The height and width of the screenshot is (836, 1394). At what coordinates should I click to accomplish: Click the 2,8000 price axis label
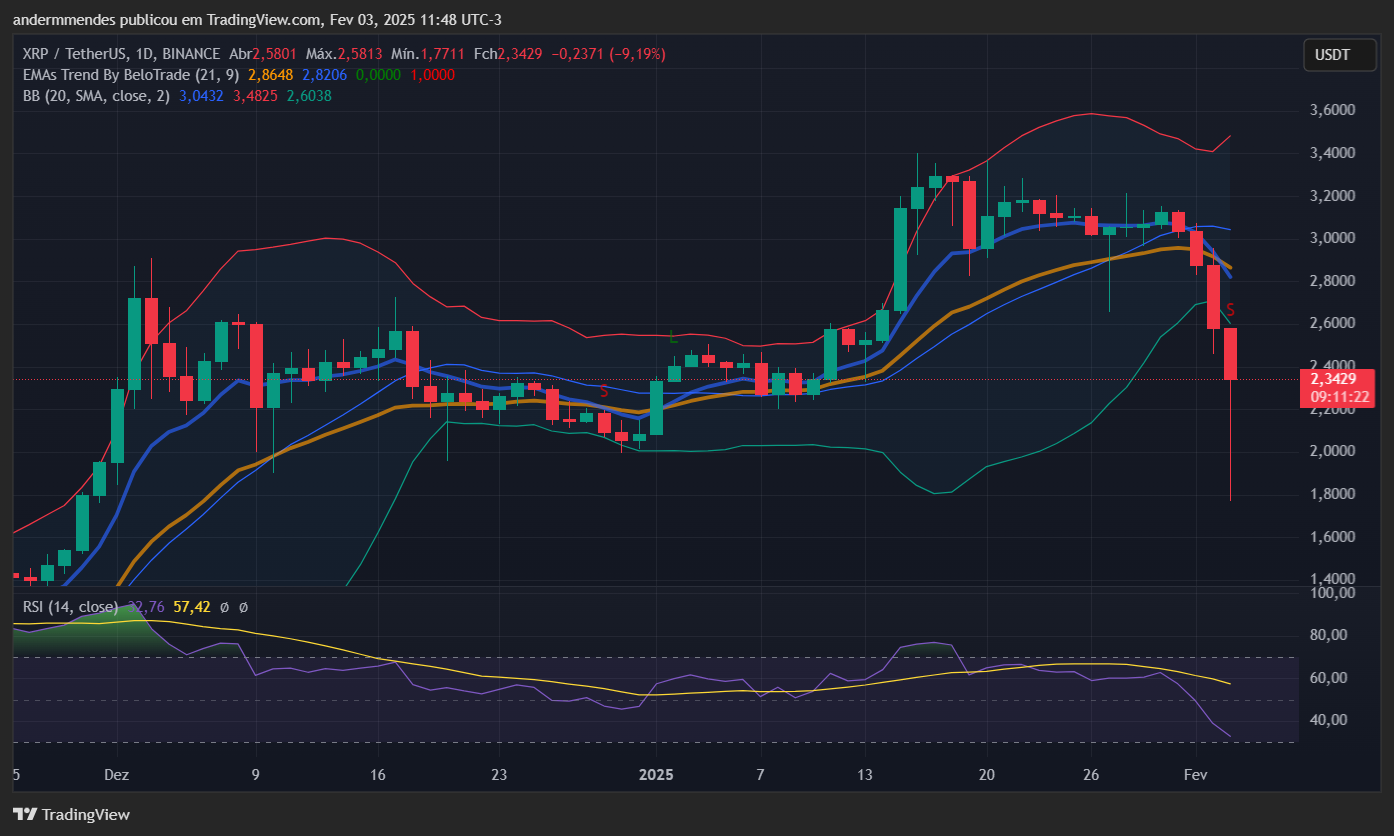pos(1333,281)
